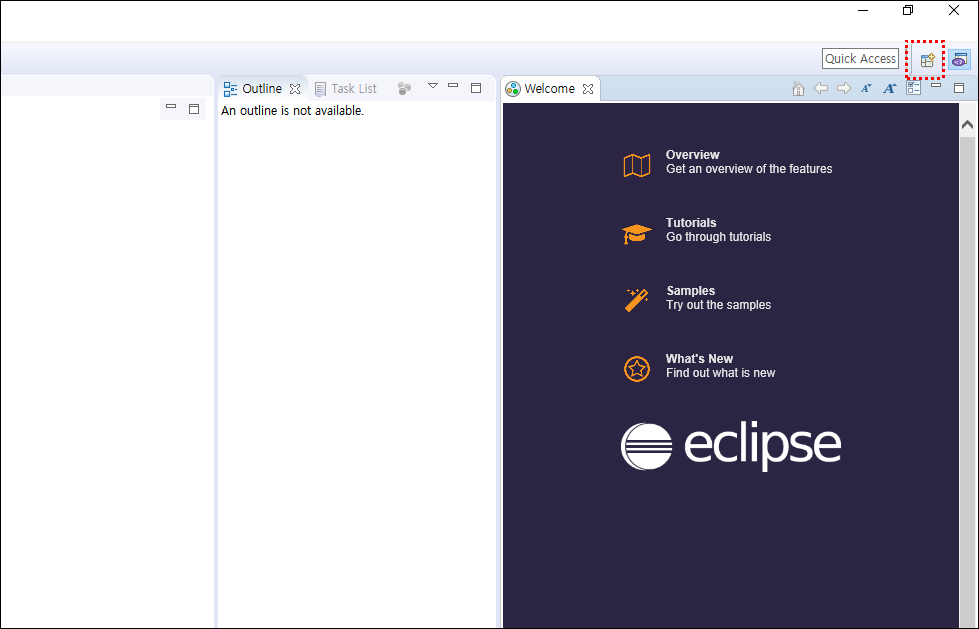Viewport: 979px width, 629px height.
Task: Maximize the left explorer panel
Action: pos(194,109)
